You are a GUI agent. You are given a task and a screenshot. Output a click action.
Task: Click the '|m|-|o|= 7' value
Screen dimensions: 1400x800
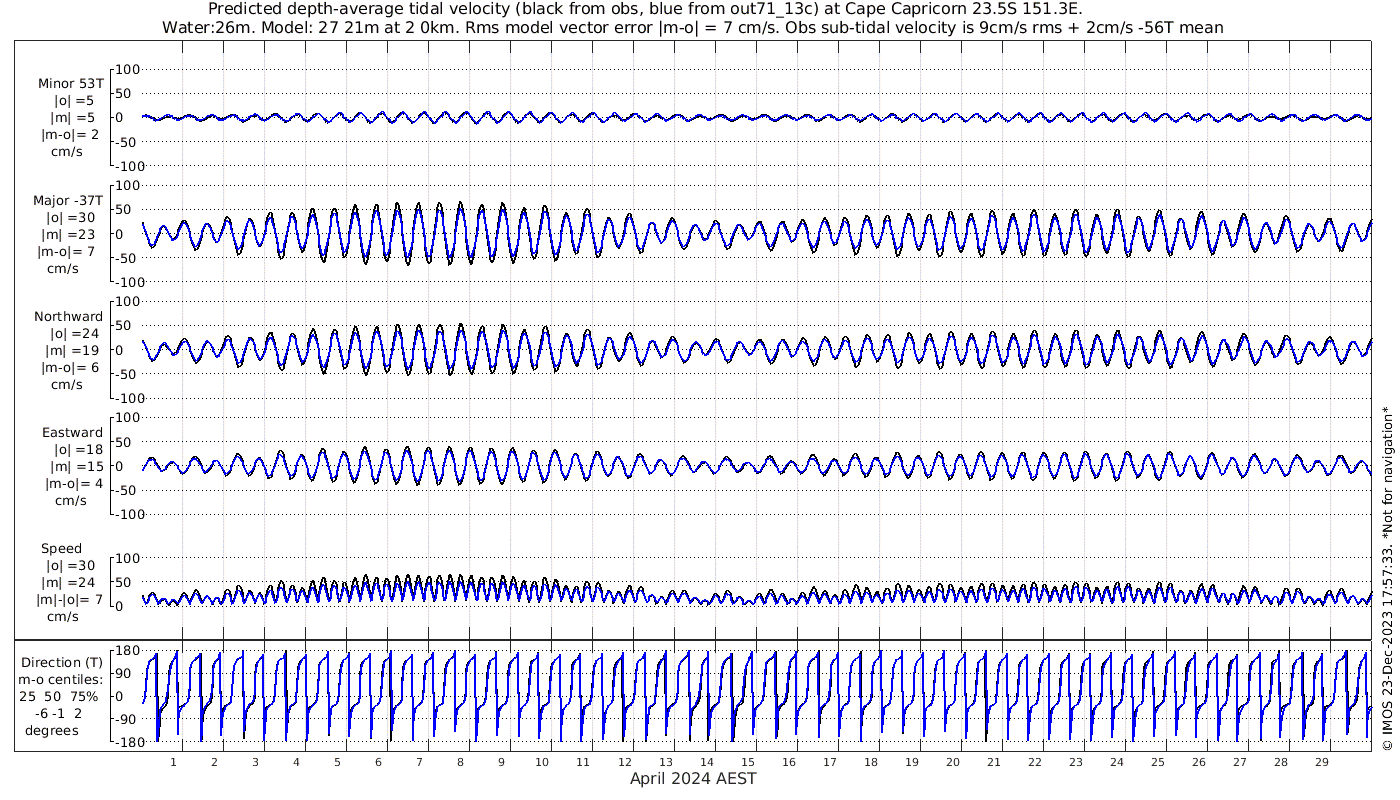pos(69,600)
